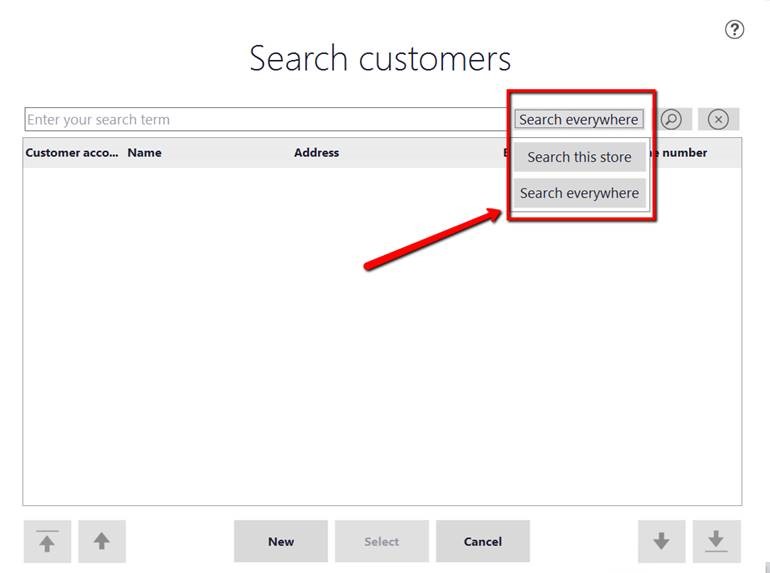Sort by the Name column header
770x573 pixels.
point(145,153)
